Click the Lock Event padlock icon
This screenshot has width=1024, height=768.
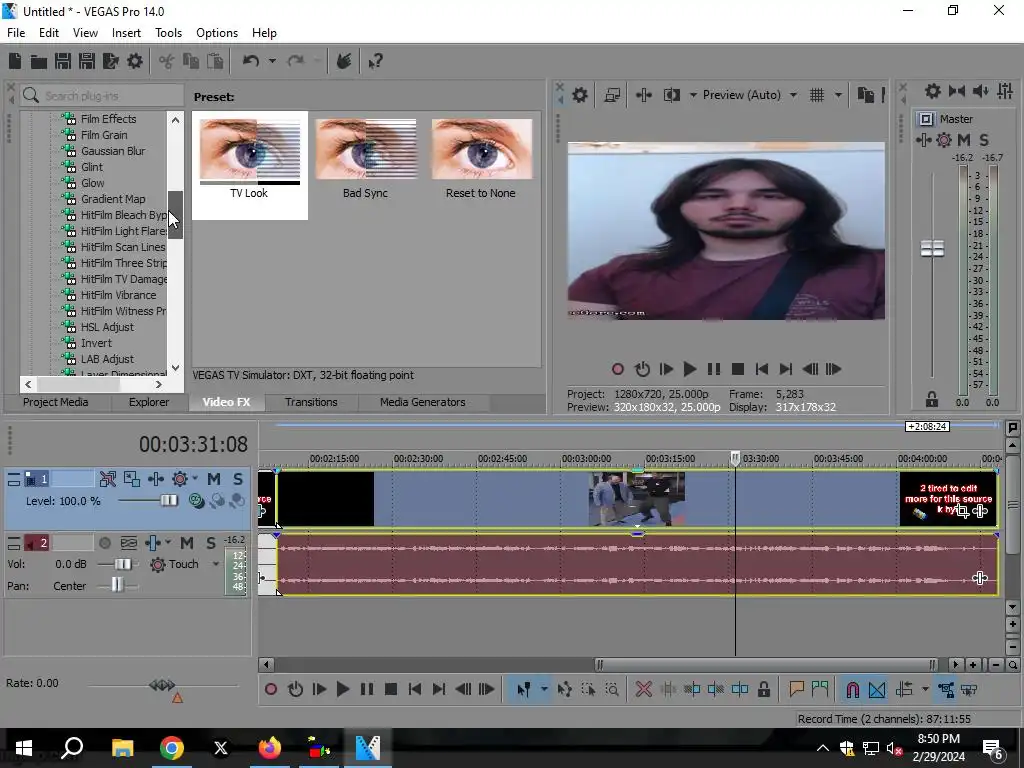(763, 689)
